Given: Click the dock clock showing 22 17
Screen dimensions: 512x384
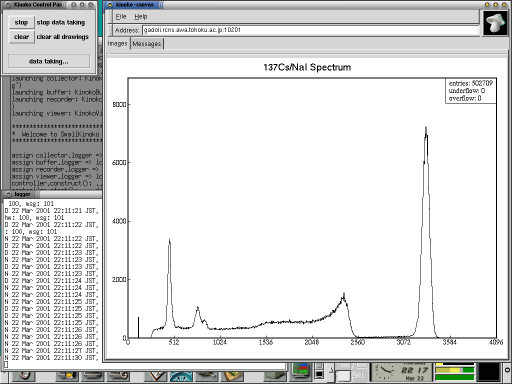Looking at the screenshot, I should [x=402, y=372].
